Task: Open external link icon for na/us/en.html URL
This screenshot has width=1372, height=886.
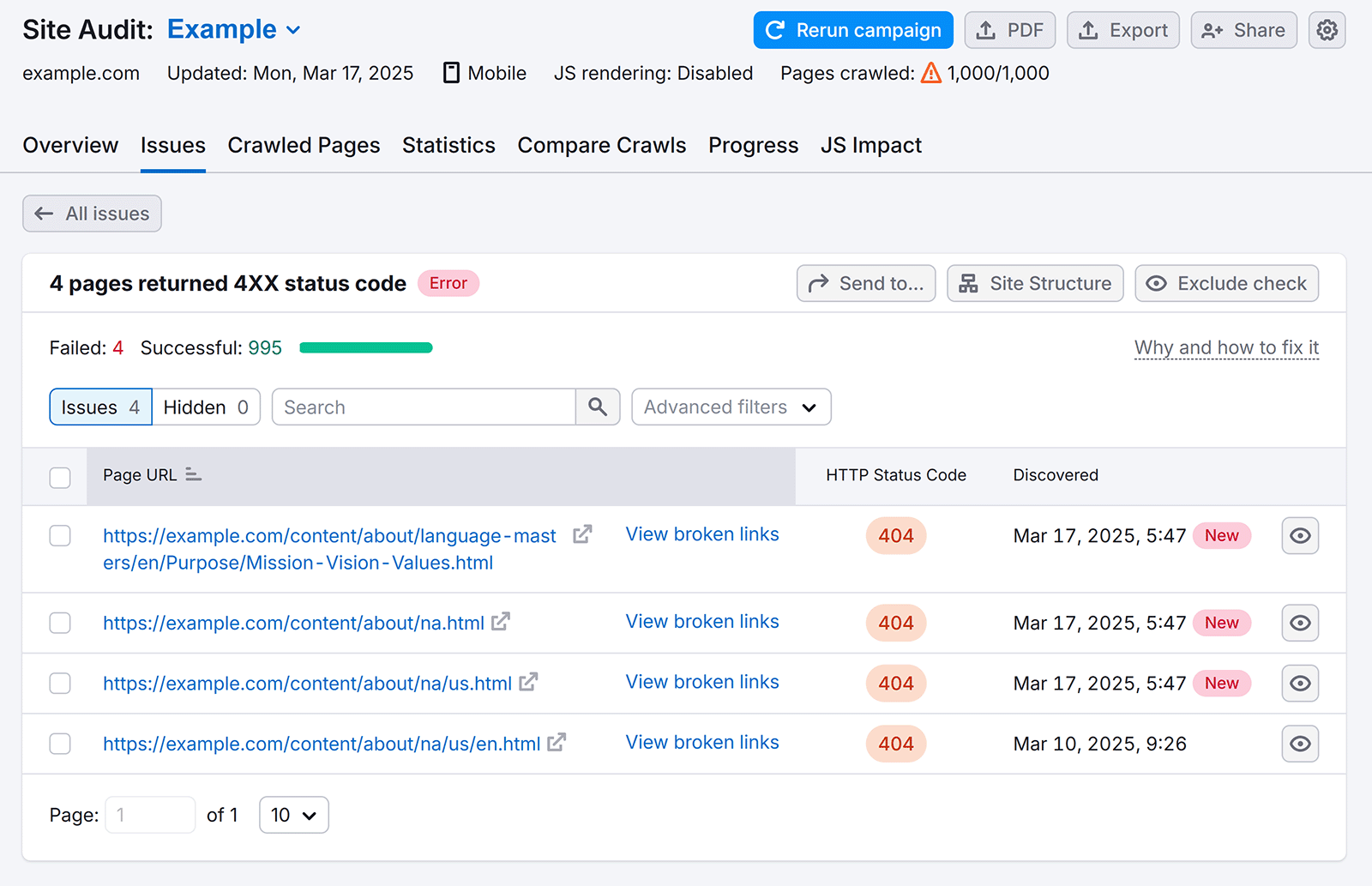Action: [557, 742]
